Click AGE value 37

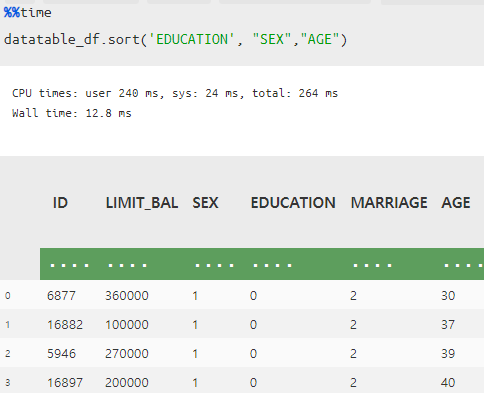(448, 325)
